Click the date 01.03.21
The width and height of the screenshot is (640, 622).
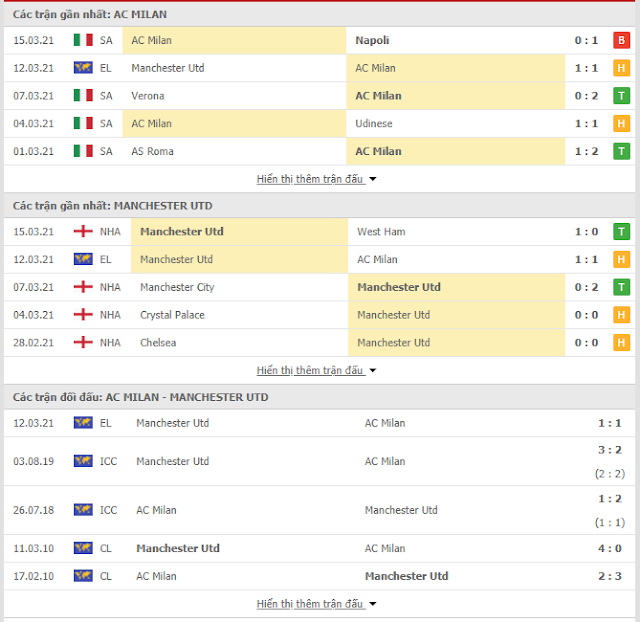33,151
